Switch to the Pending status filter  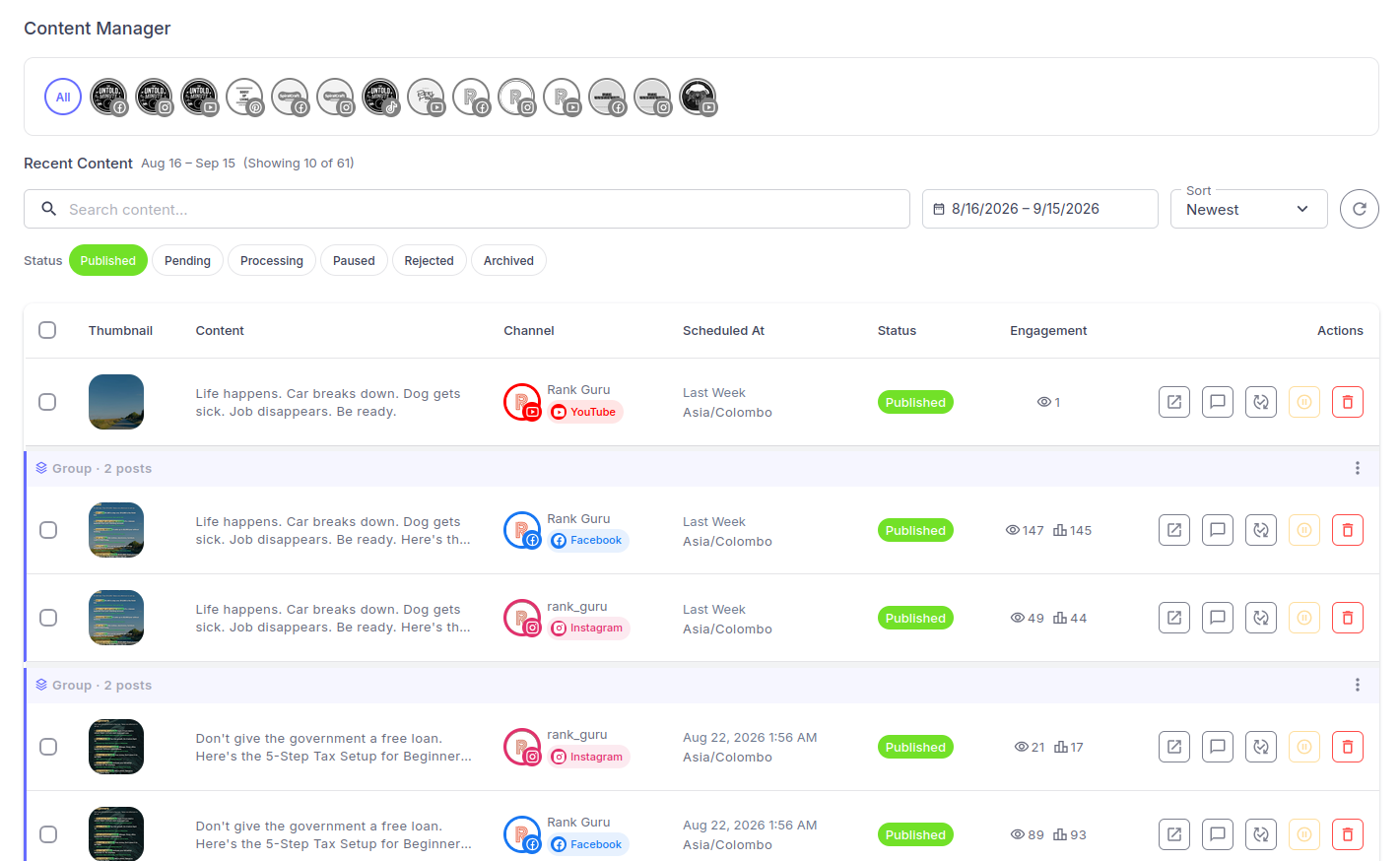click(187, 260)
